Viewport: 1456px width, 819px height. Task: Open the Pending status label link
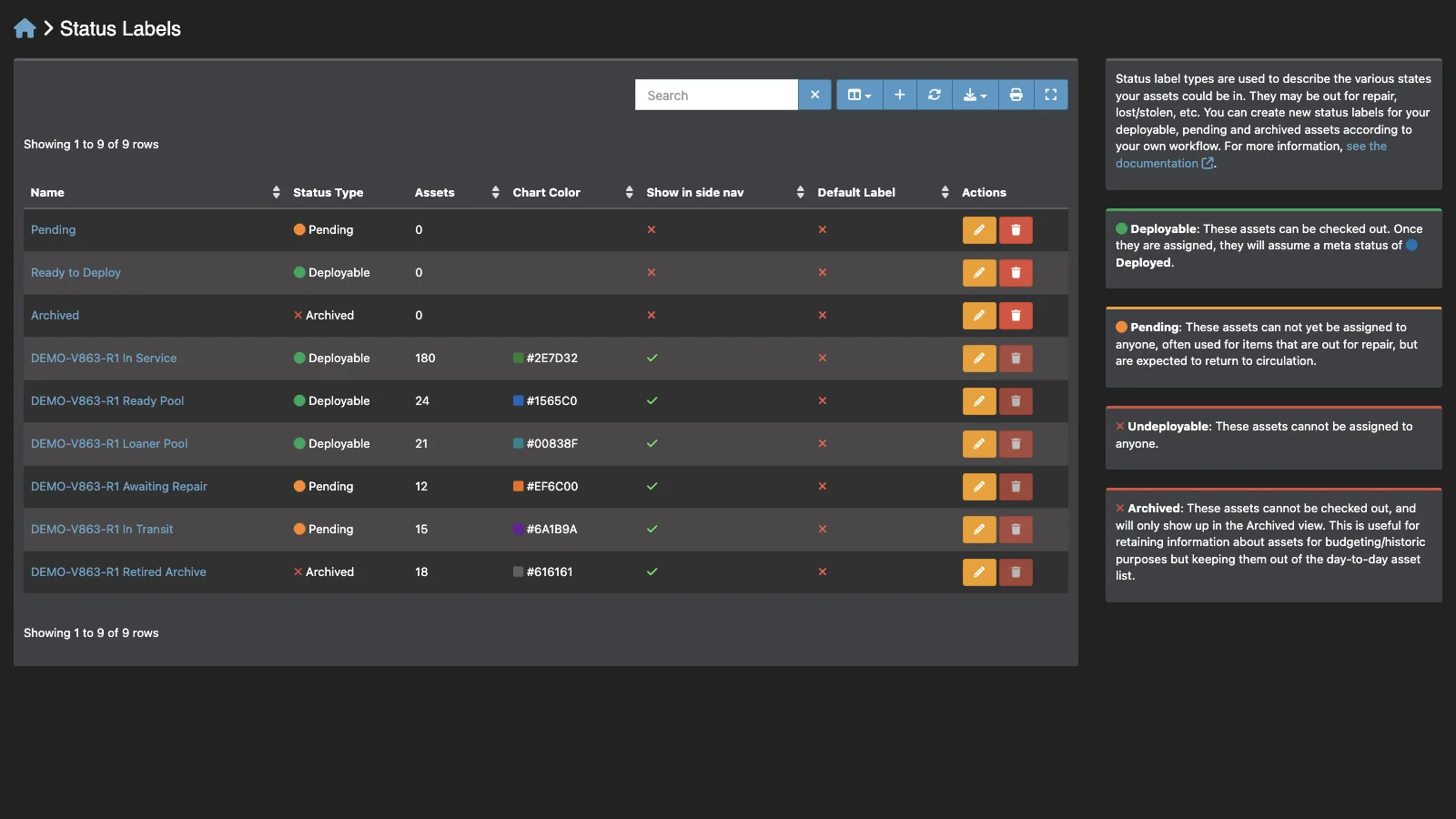[x=53, y=230]
